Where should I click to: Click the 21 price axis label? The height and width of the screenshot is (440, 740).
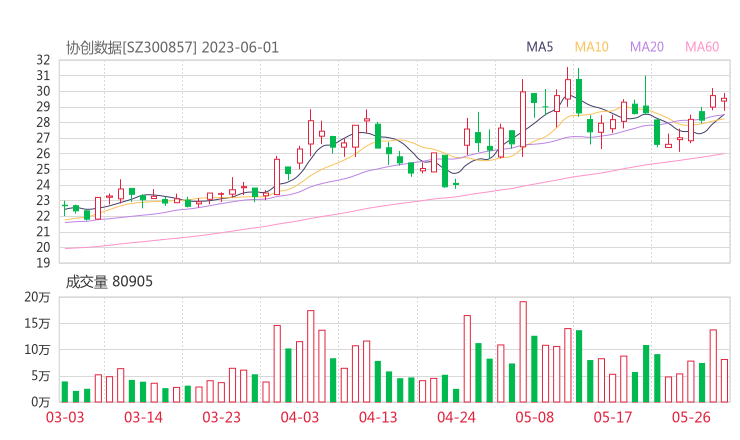coord(43,231)
